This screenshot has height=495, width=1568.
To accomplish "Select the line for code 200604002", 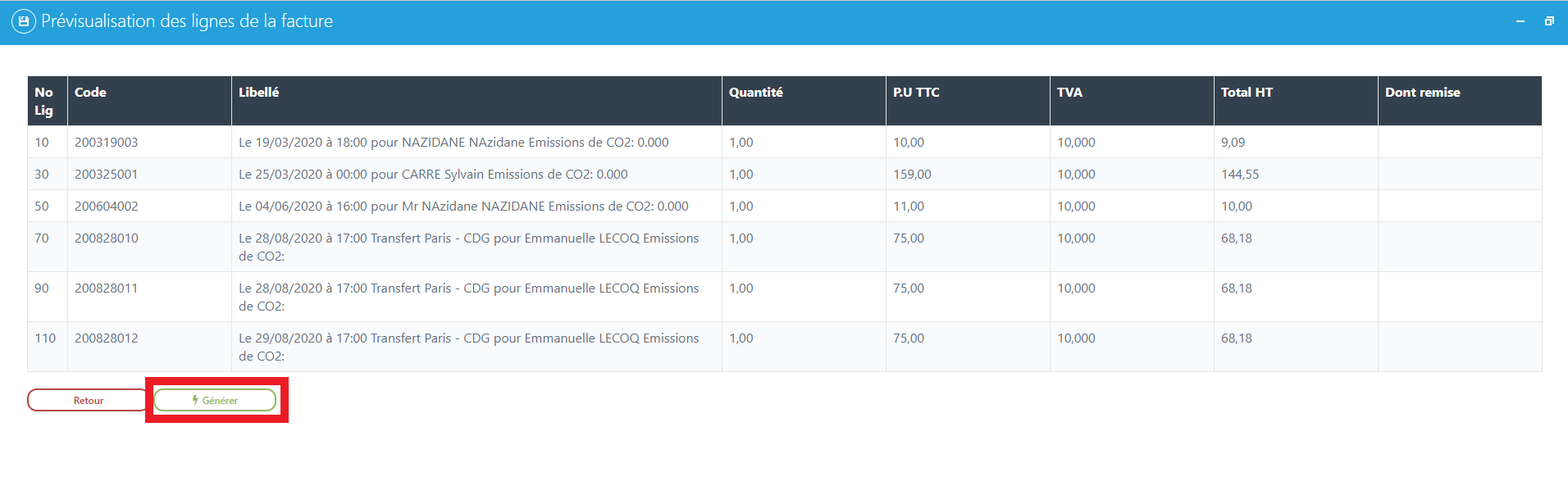I will (x=106, y=207).
